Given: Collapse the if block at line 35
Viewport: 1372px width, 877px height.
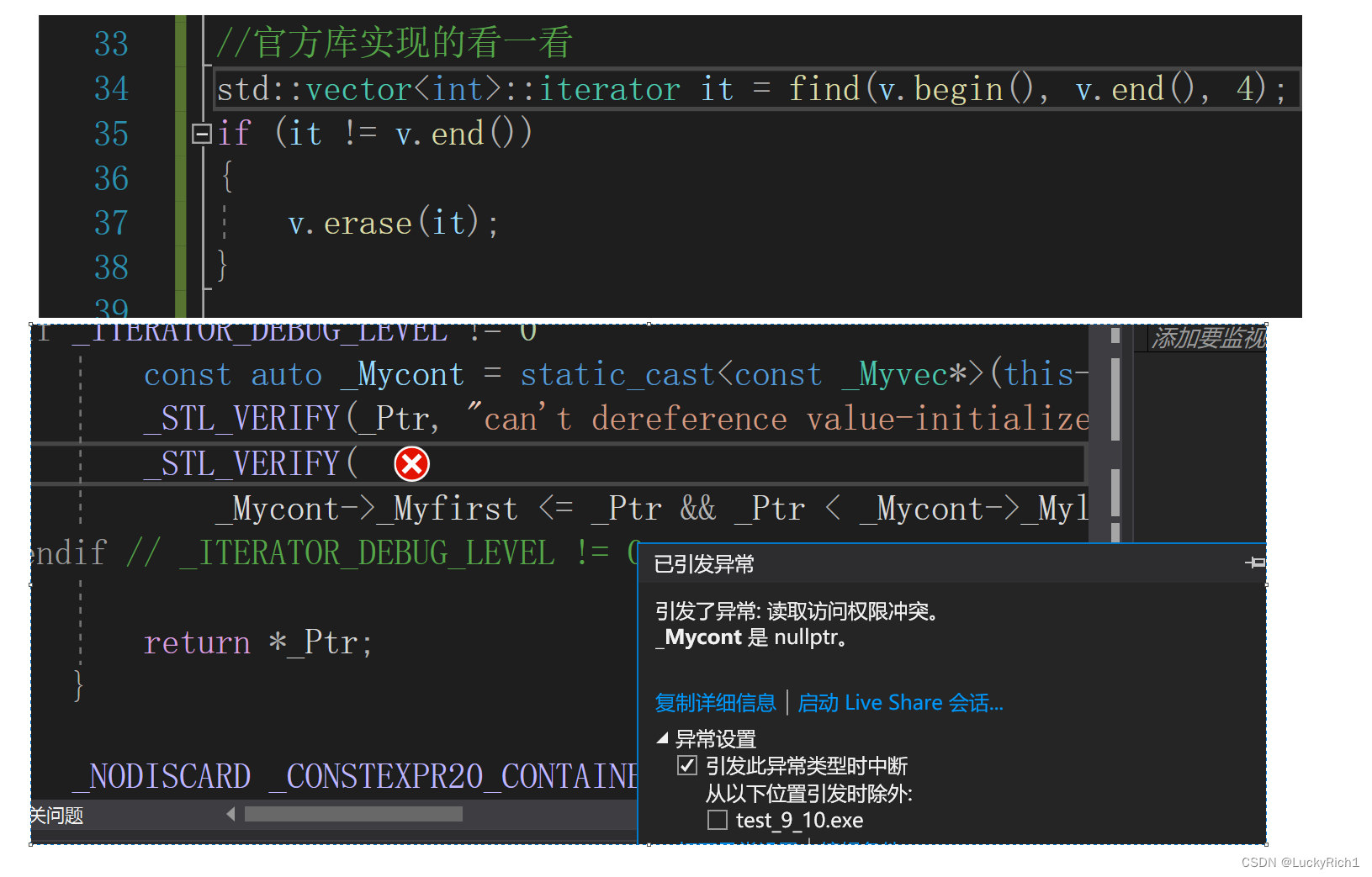Looking at the screenshot, I should tap(202, 134).
